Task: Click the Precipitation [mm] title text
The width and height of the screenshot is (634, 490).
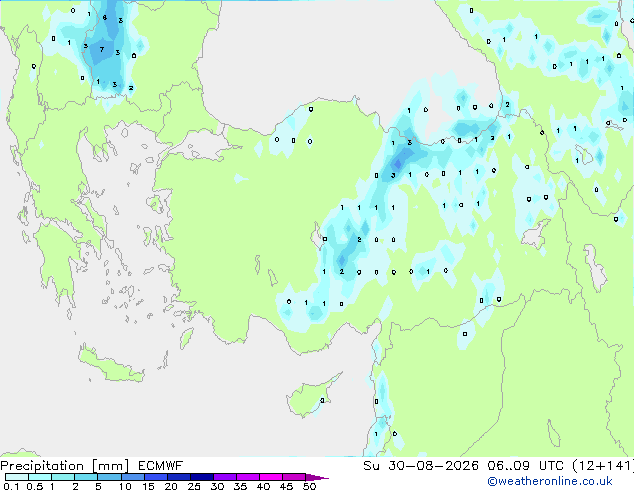Action: [64, 466]
